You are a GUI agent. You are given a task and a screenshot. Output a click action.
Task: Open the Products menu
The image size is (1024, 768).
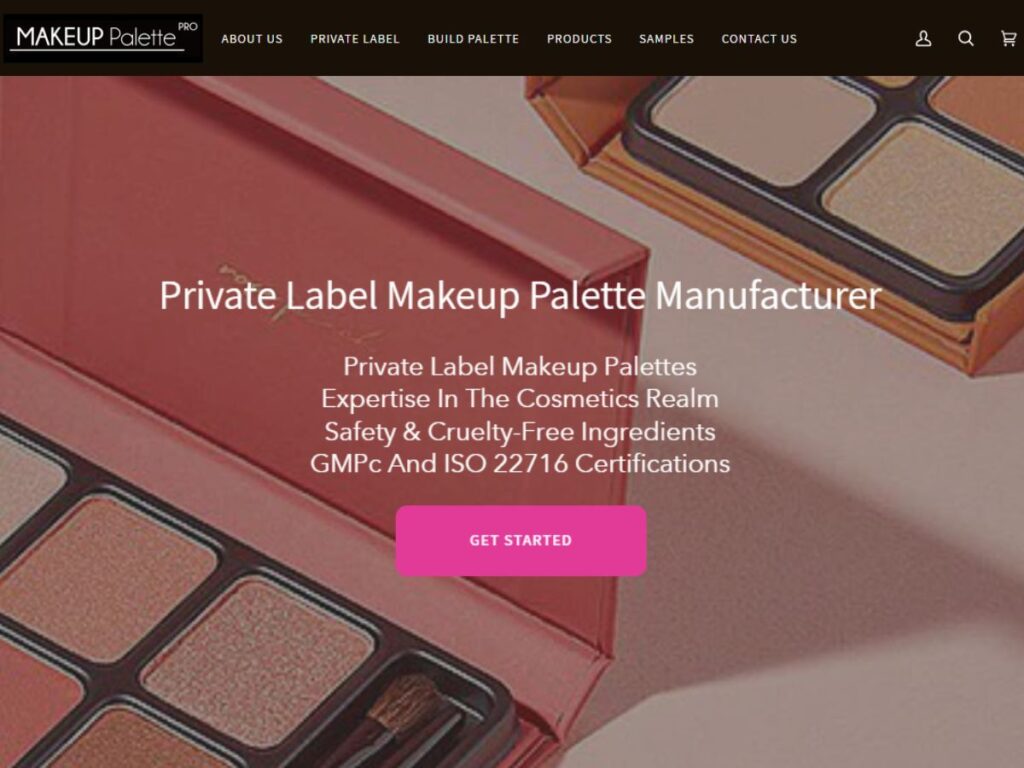point(579,39)
